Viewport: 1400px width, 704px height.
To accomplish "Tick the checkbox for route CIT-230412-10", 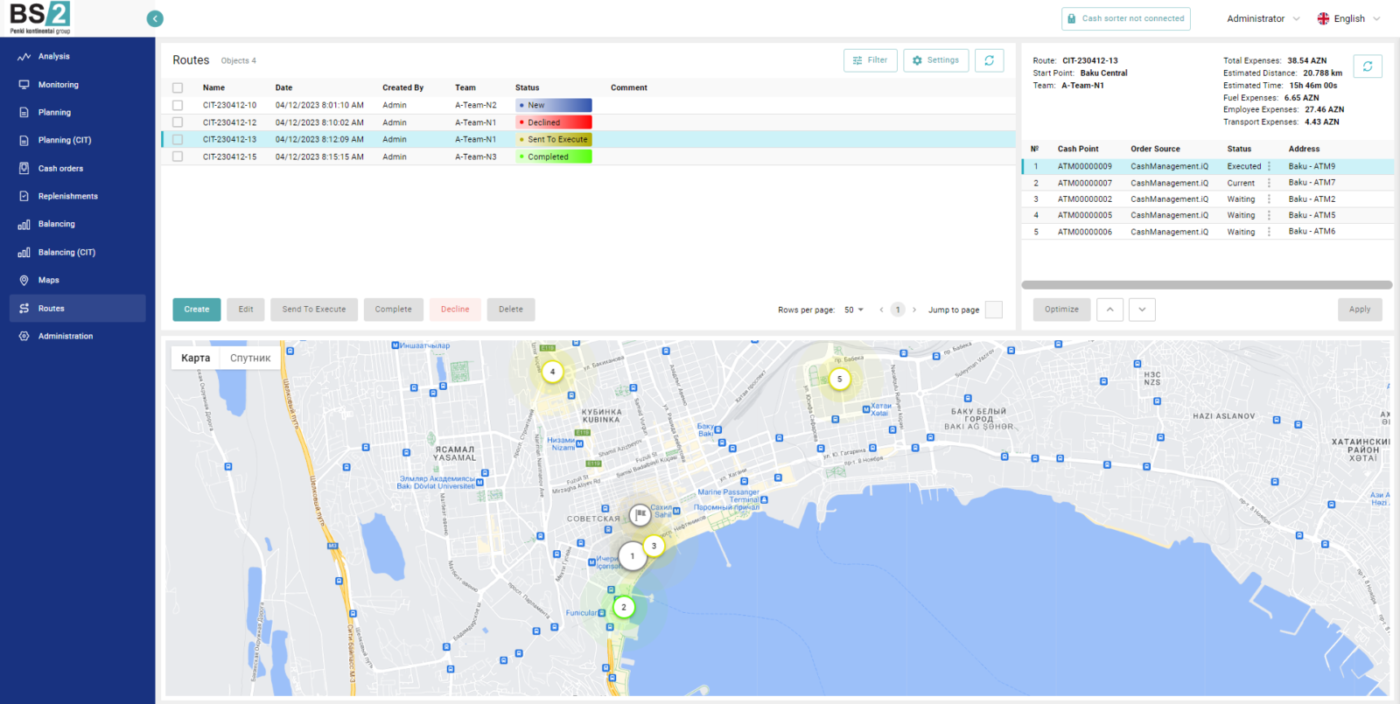I will point(177,105).
